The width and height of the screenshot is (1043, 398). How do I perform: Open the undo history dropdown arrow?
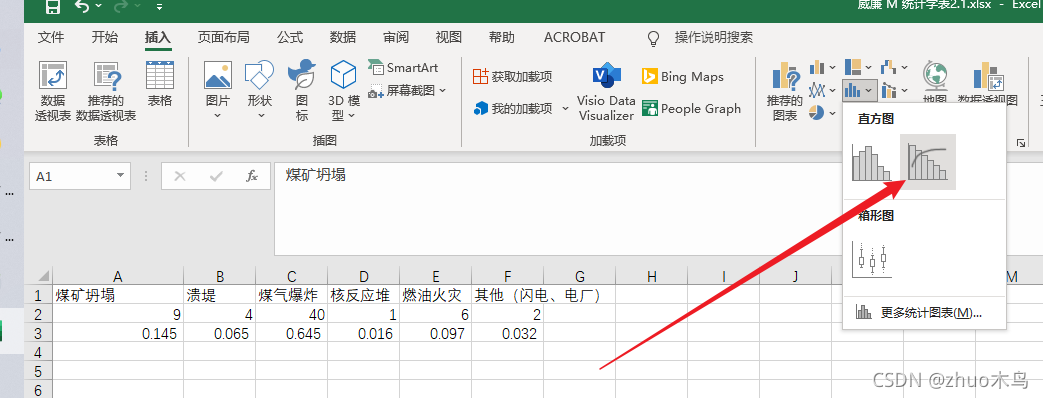(x=98, y=7)
